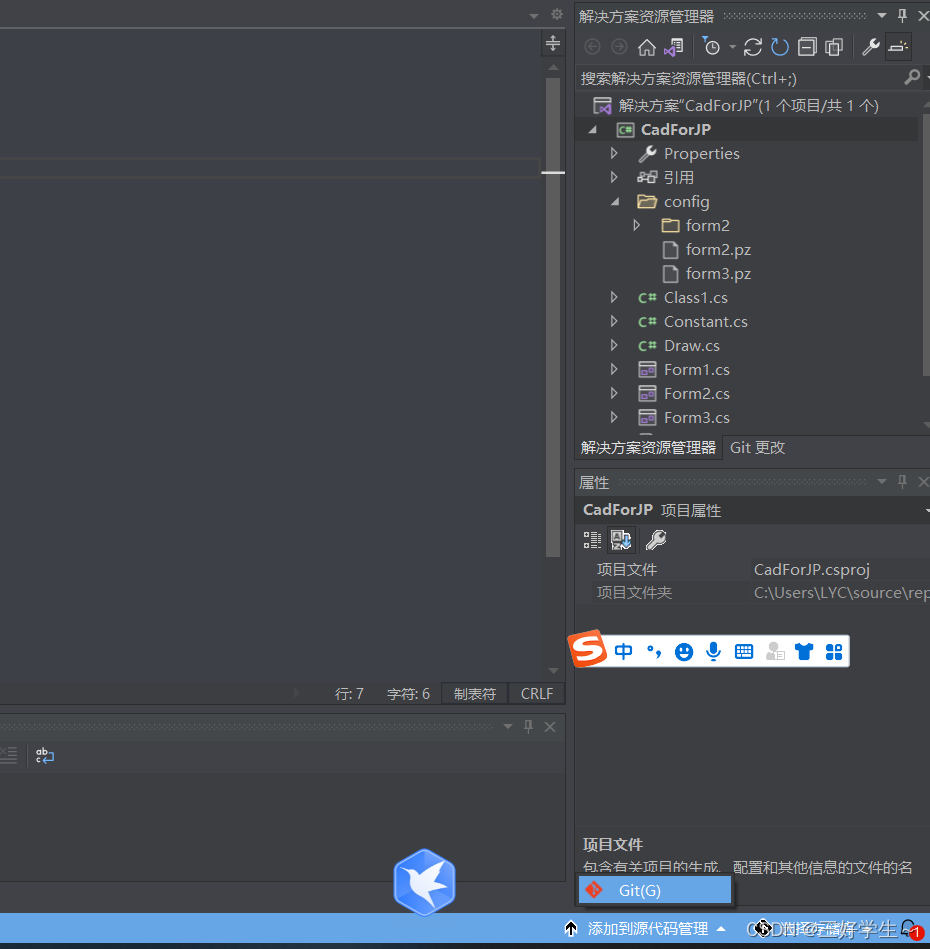The height and width of the screenshot is (949, 930).
Task: Switch Properties panel to categorized view
Action: tap(591, 539)
